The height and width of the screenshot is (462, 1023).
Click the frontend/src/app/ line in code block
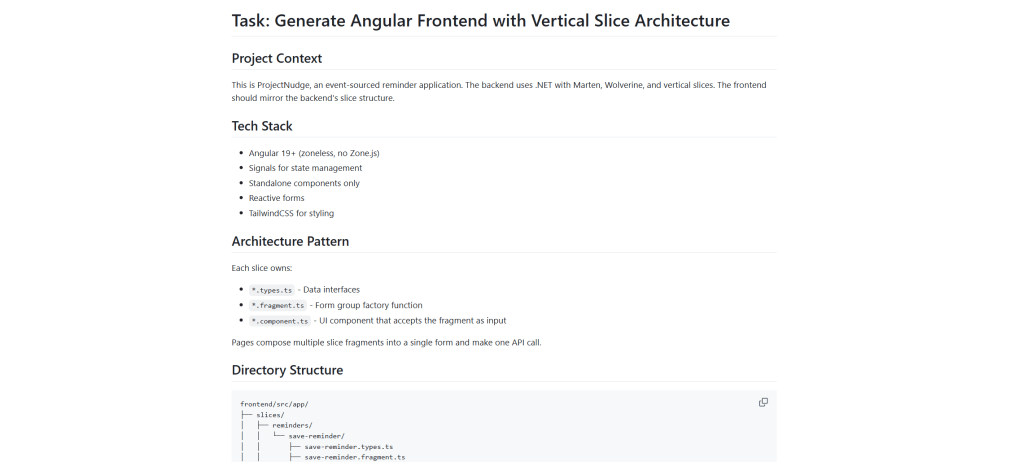pos(274,403)
